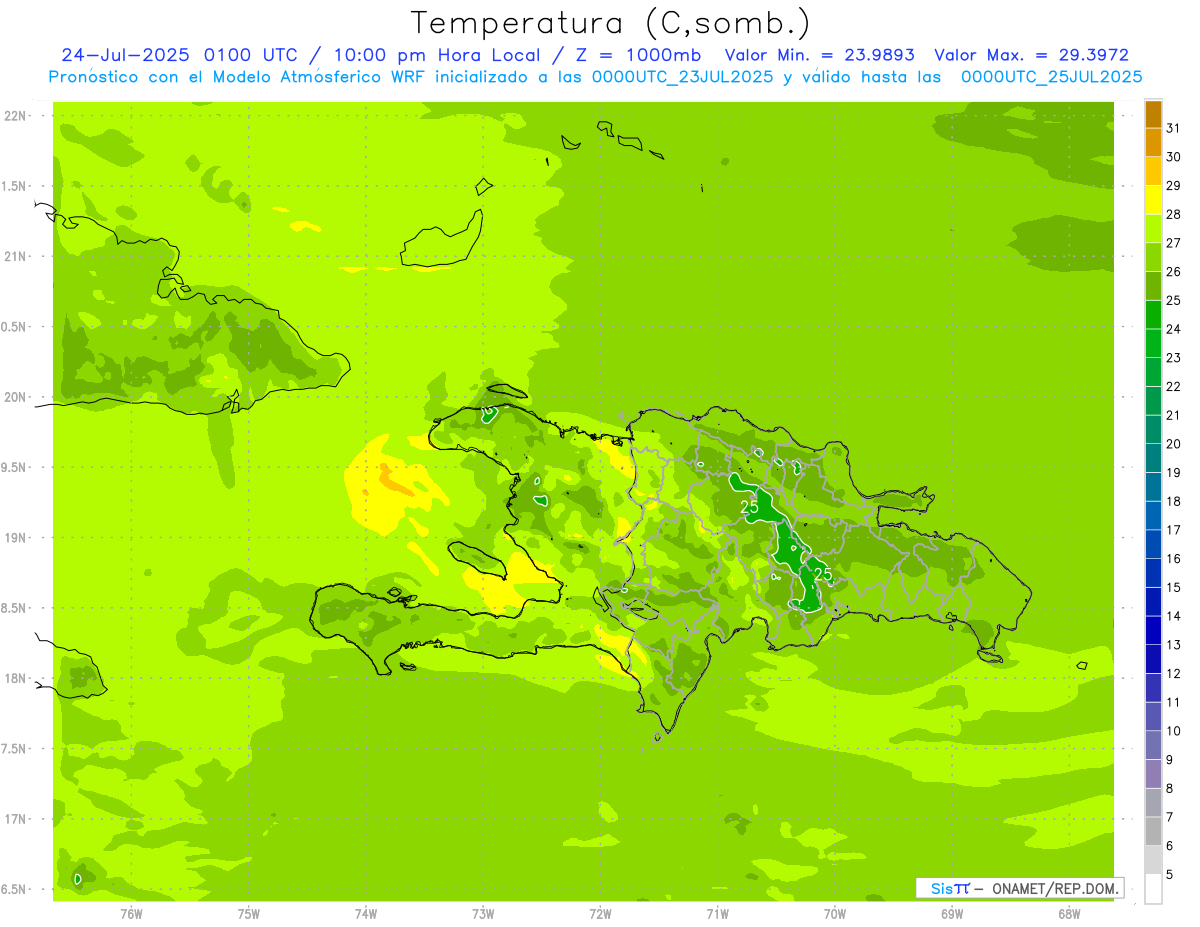Click the "18N" latitude axis label

click(x=14, y=679)
